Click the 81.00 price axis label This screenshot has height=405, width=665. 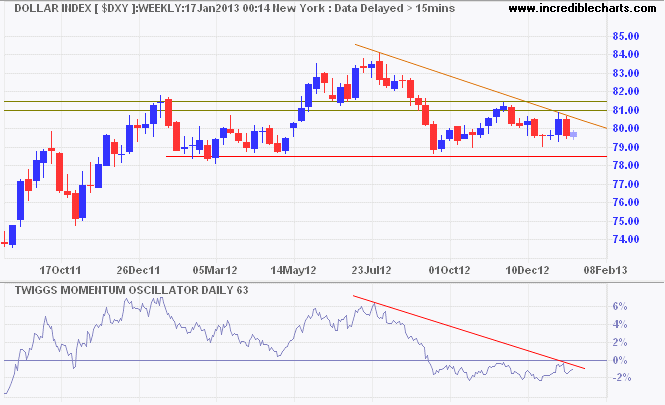pyautogui.click(x=626, y=110)
